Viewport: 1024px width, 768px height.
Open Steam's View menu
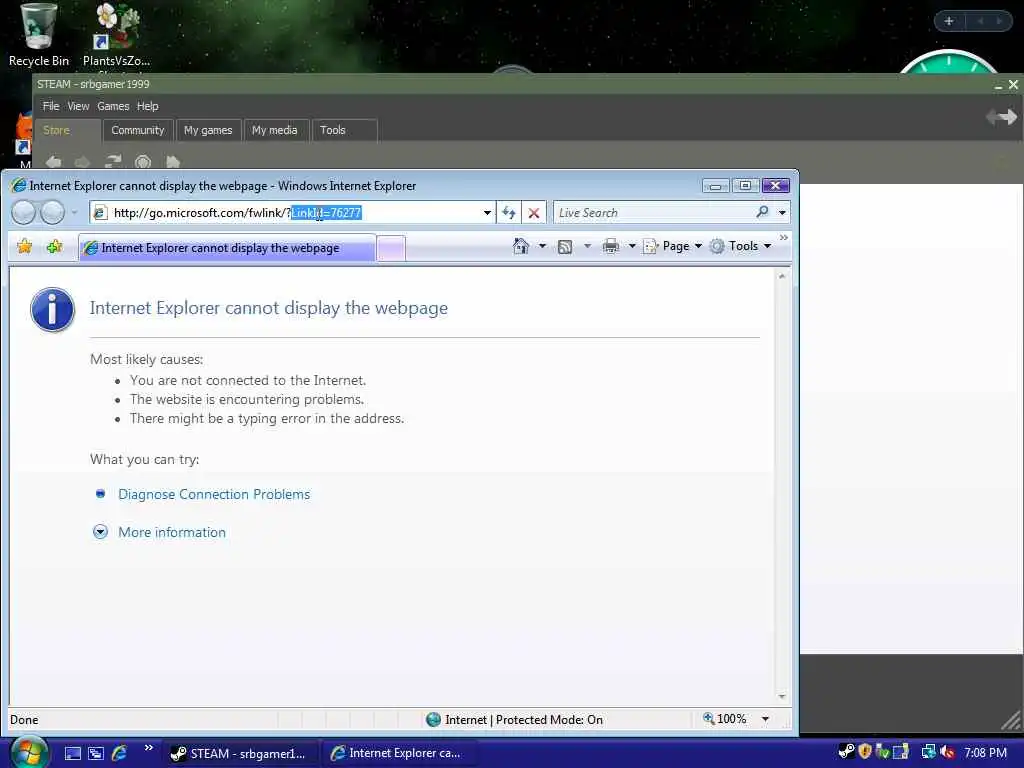click(x=78, y=106)
